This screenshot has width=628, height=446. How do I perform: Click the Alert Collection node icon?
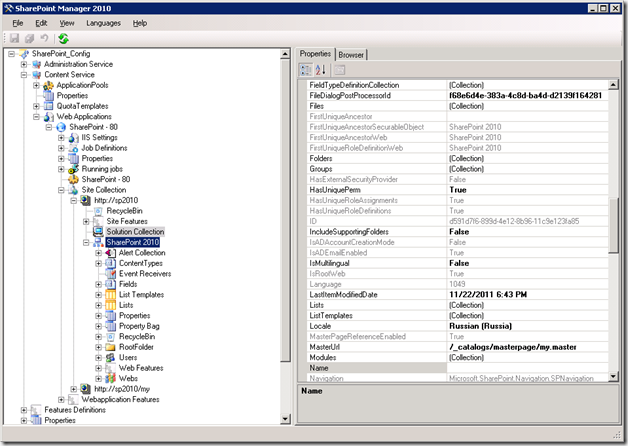tap(111, 253)
